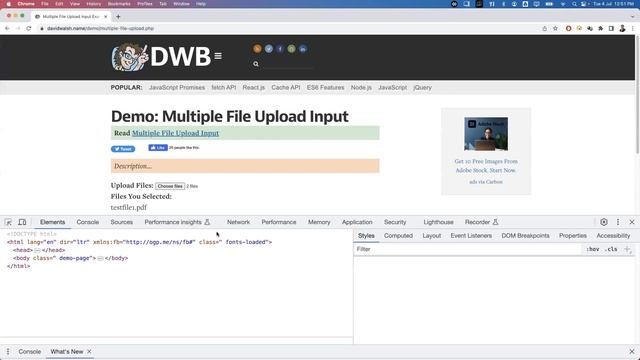Open the DOM Breakpoints pane
The width and height of the screenshot is (640, 360).
(x=526, y=236)
